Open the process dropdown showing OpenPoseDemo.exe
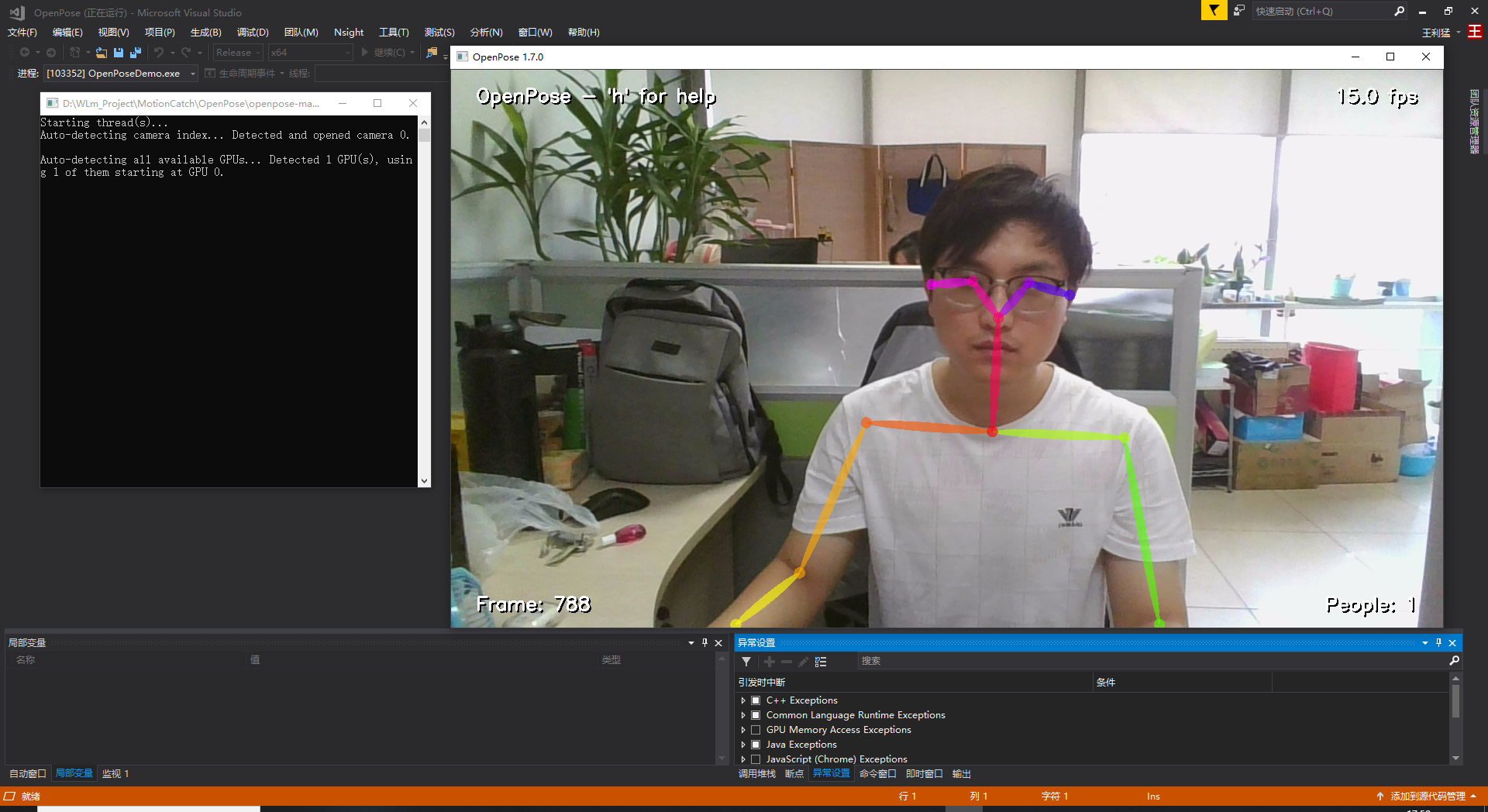Image resolution: width=1488 pixels, height=812 pixels. [121, 74]
